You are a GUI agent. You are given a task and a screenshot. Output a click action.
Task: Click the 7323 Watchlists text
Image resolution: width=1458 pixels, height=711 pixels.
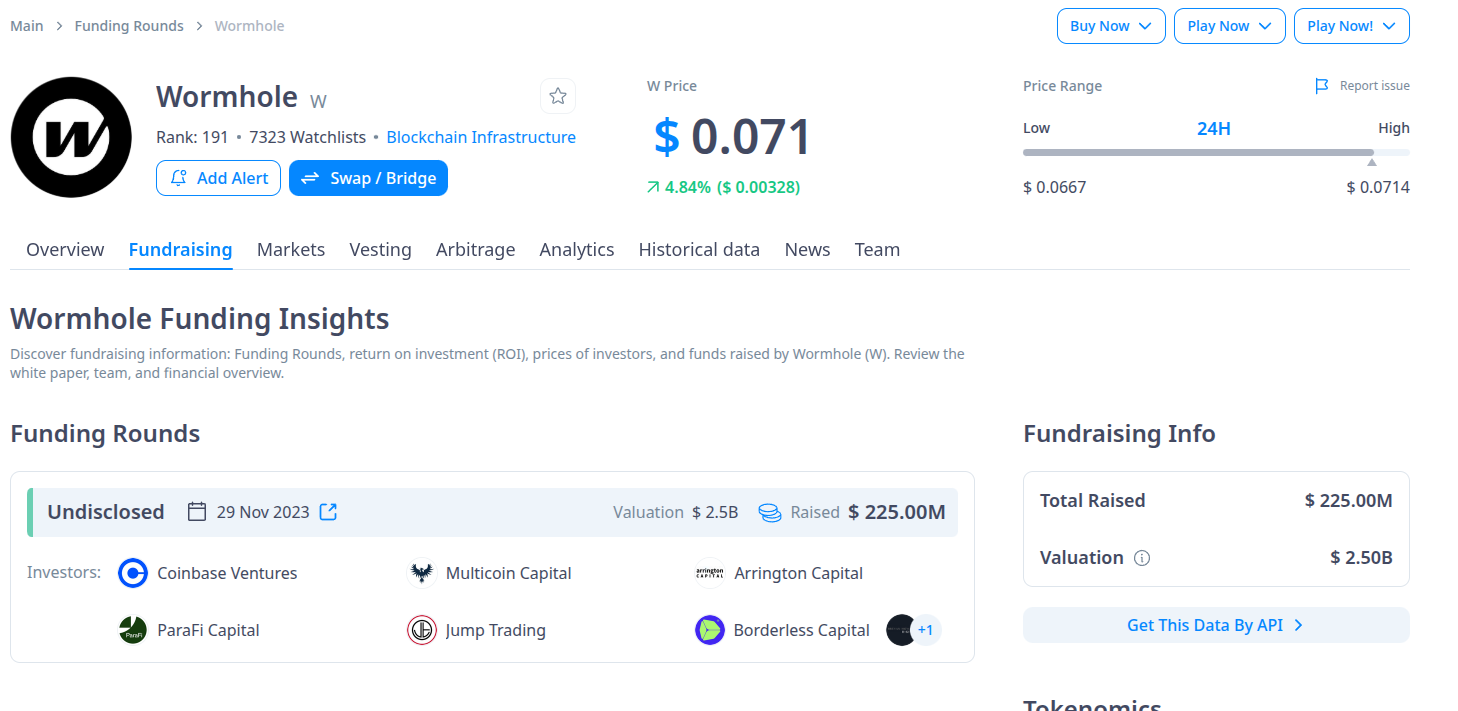click(307, 137)
